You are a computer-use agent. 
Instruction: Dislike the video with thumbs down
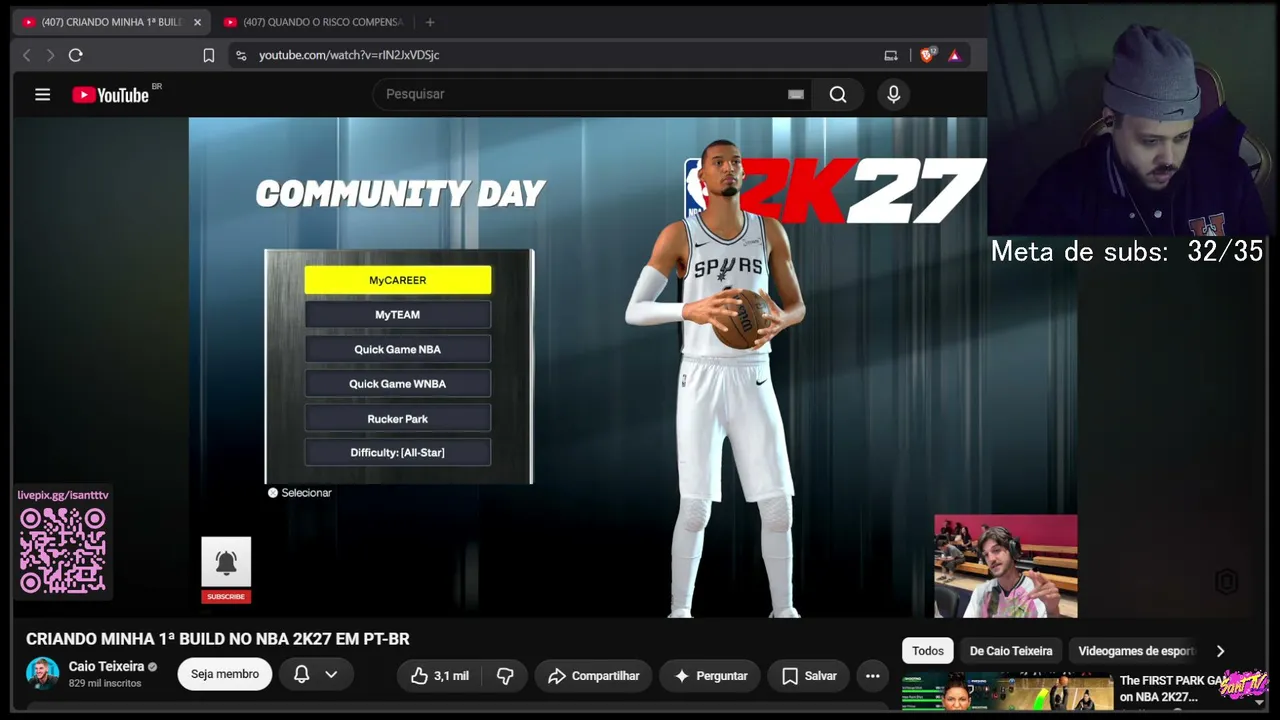point(505,676)
